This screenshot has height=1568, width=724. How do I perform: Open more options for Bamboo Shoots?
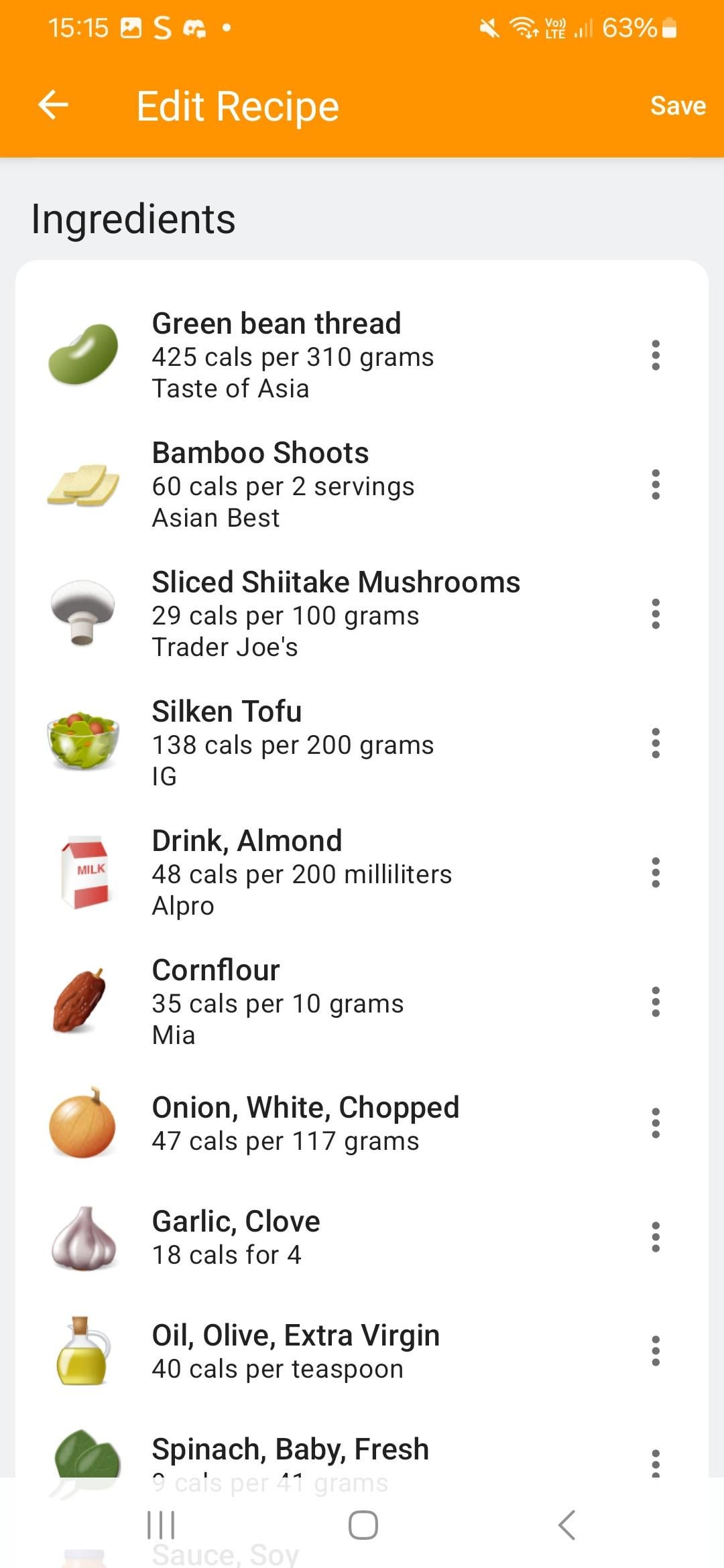pyautogui.click(x=656, y=484)
